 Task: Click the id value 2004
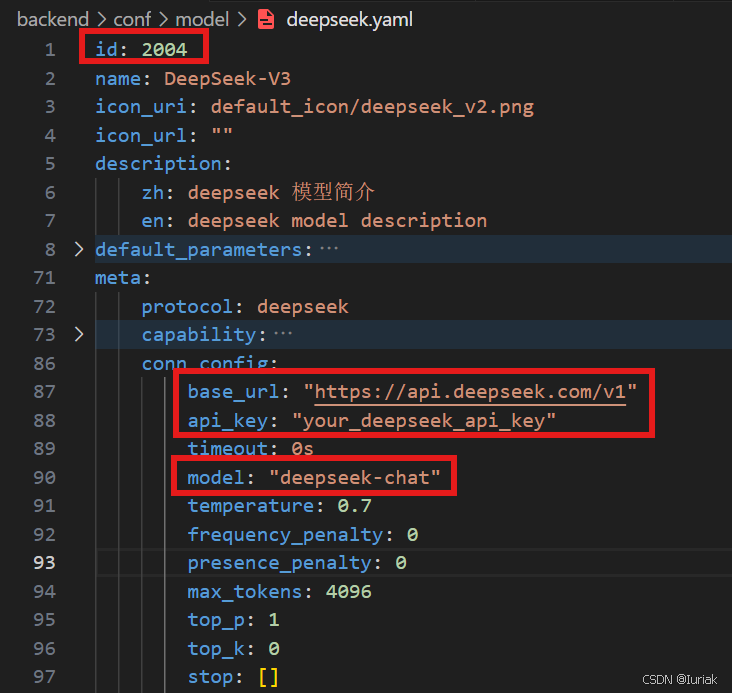point(164,50)
